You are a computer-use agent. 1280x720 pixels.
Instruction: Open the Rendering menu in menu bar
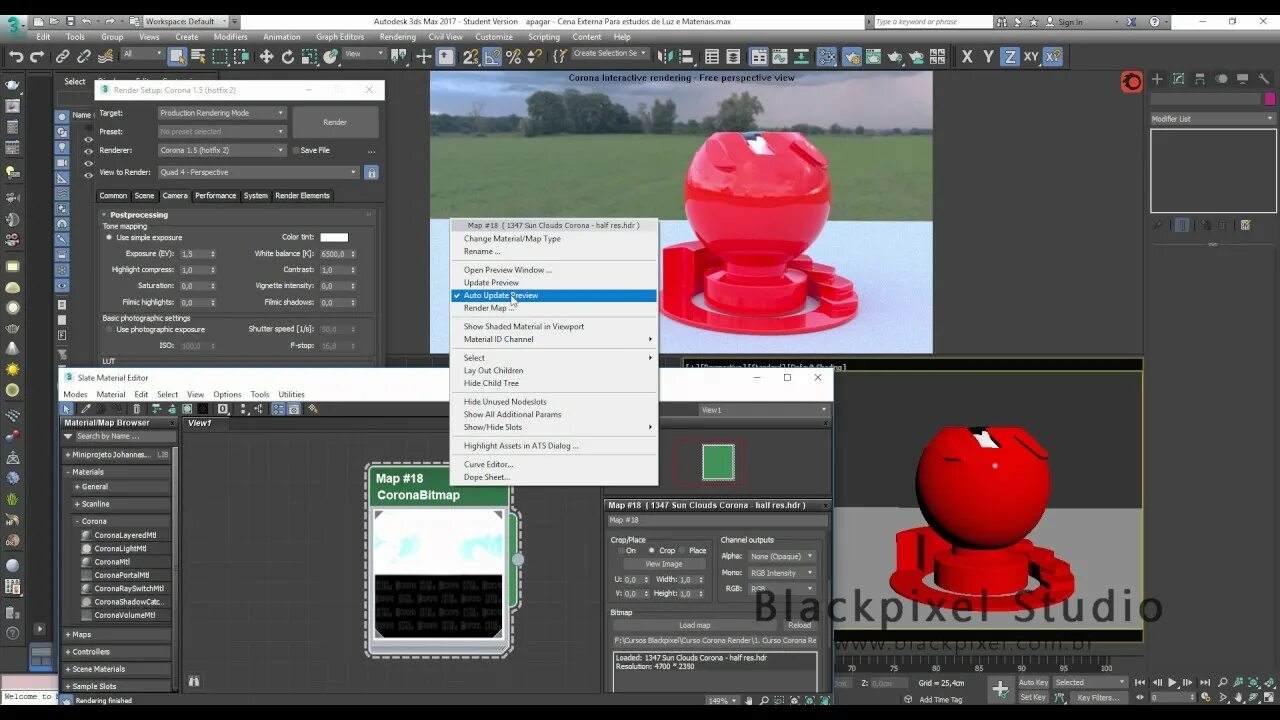pyautogui.click(x=398, y=37)
